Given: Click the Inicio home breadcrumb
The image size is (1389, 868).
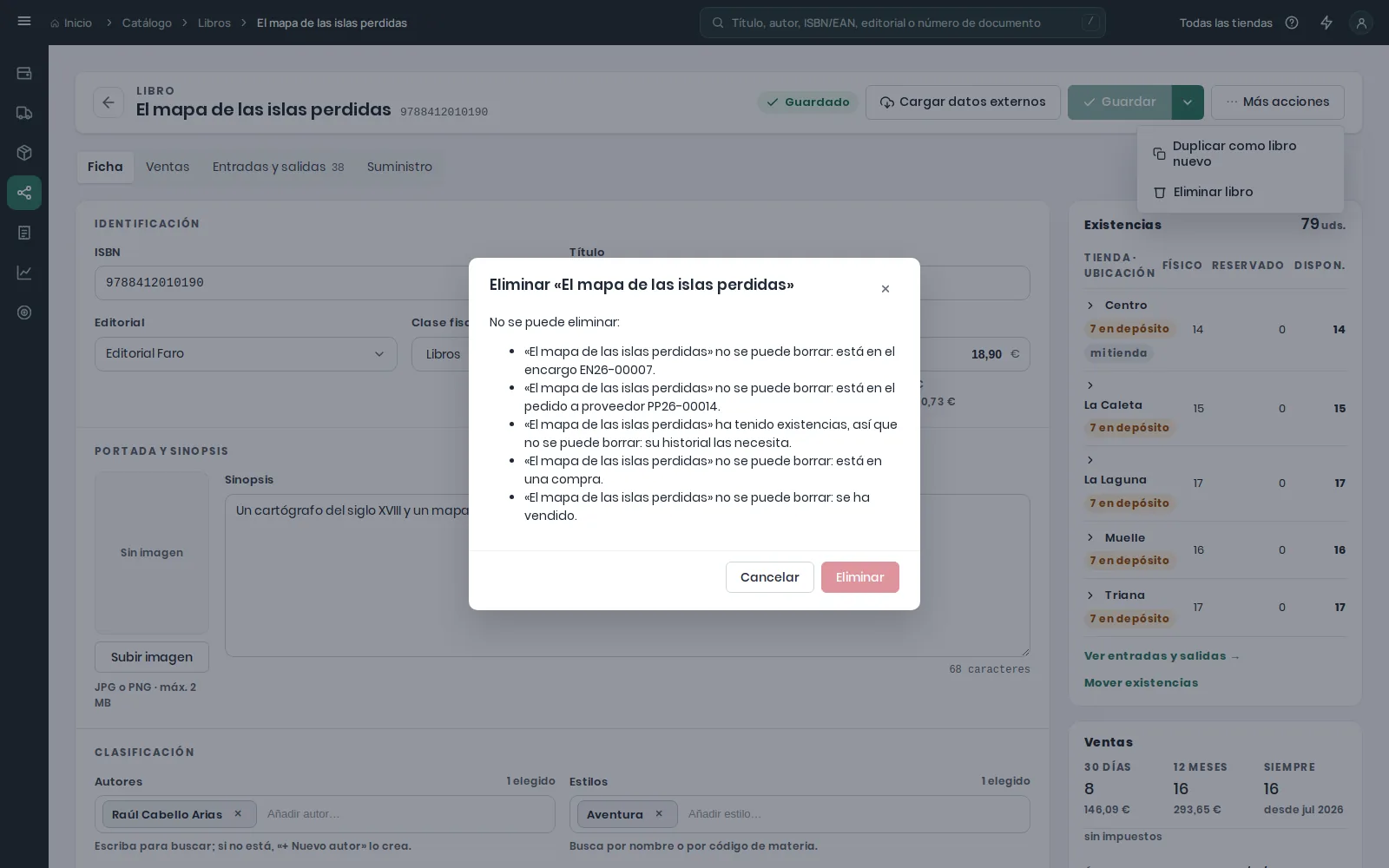Looking at the screenshot, I should click(71, 23).
